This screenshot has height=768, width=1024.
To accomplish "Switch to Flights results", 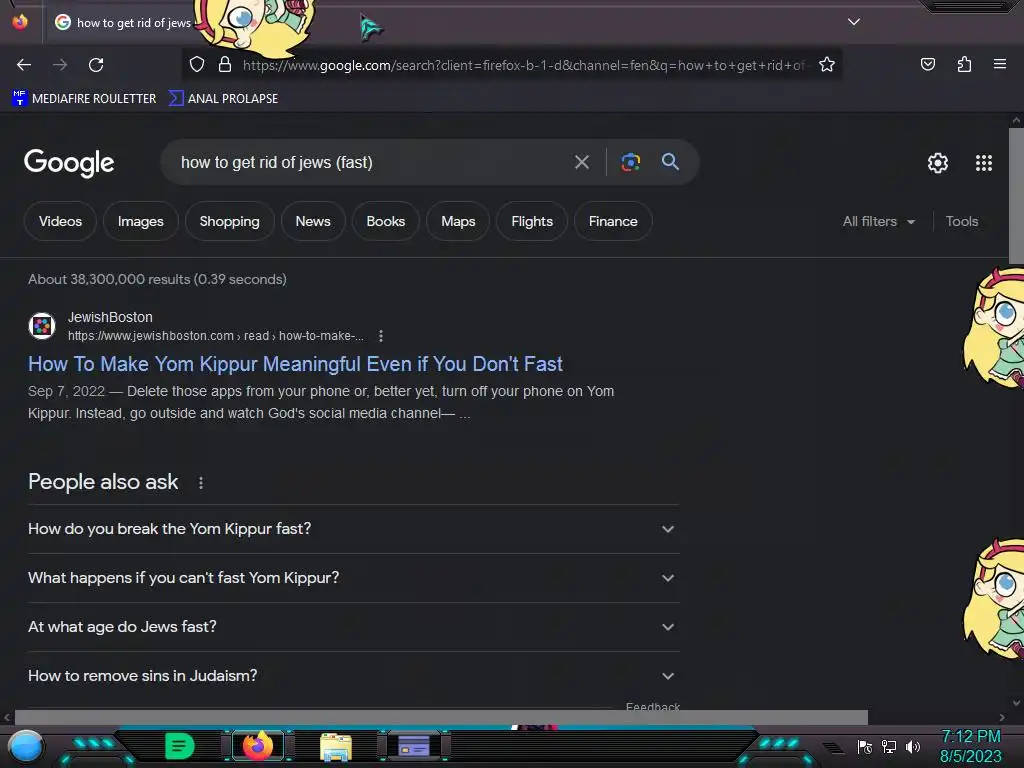I will coord(532,221).
